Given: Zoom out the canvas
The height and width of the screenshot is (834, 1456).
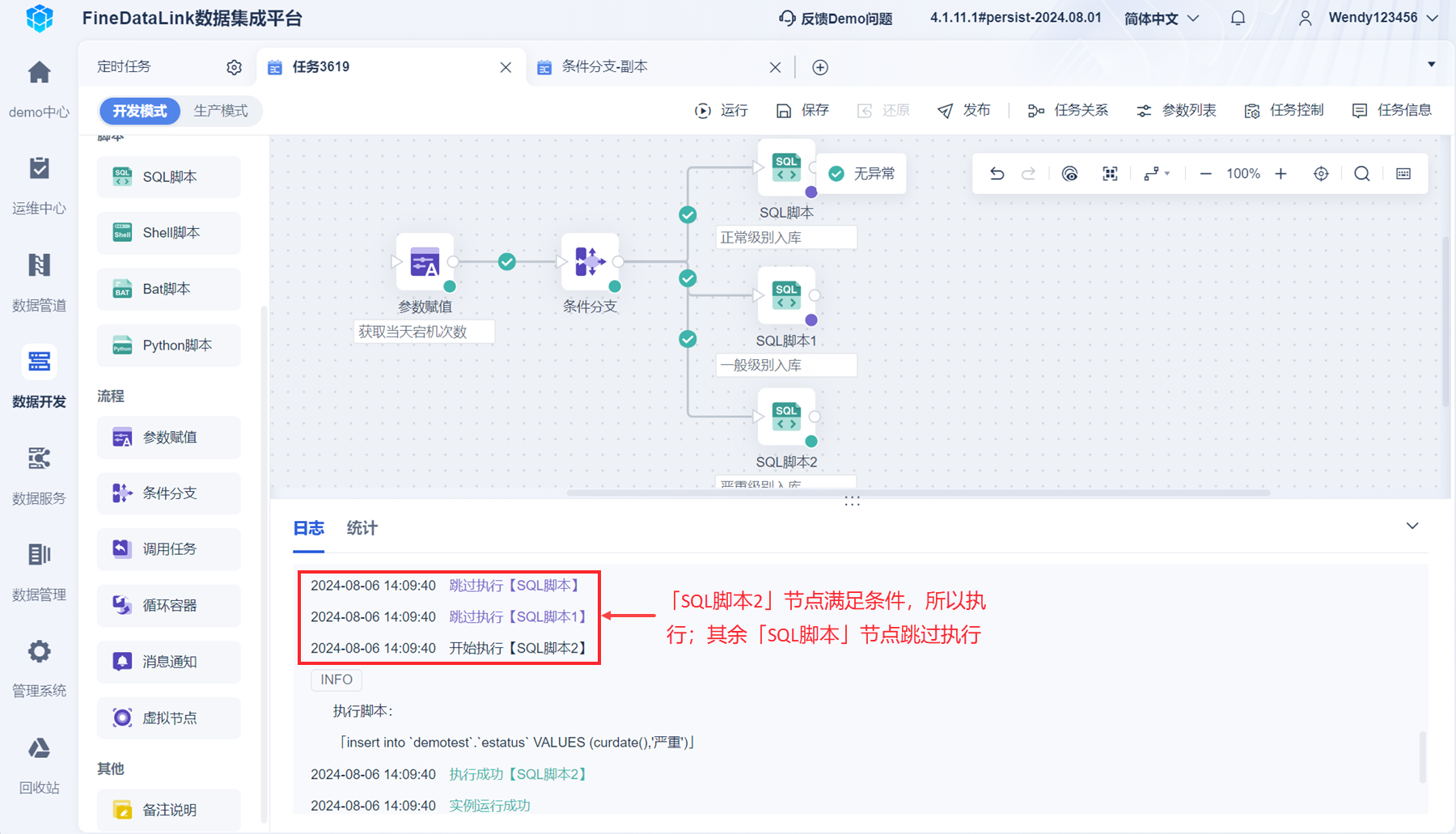Looking at the screenshot, I should [x=1205, y=174].
